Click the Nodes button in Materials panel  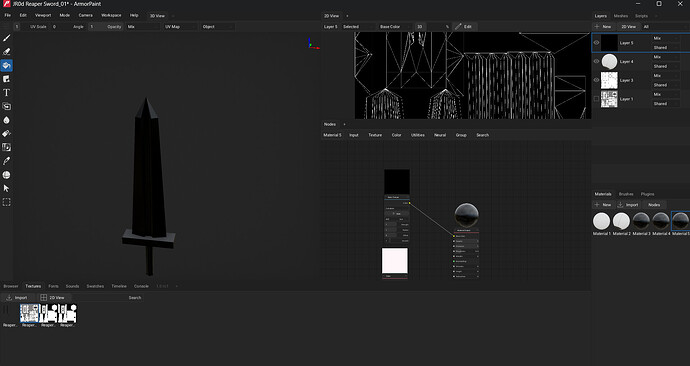coord(654,205)
